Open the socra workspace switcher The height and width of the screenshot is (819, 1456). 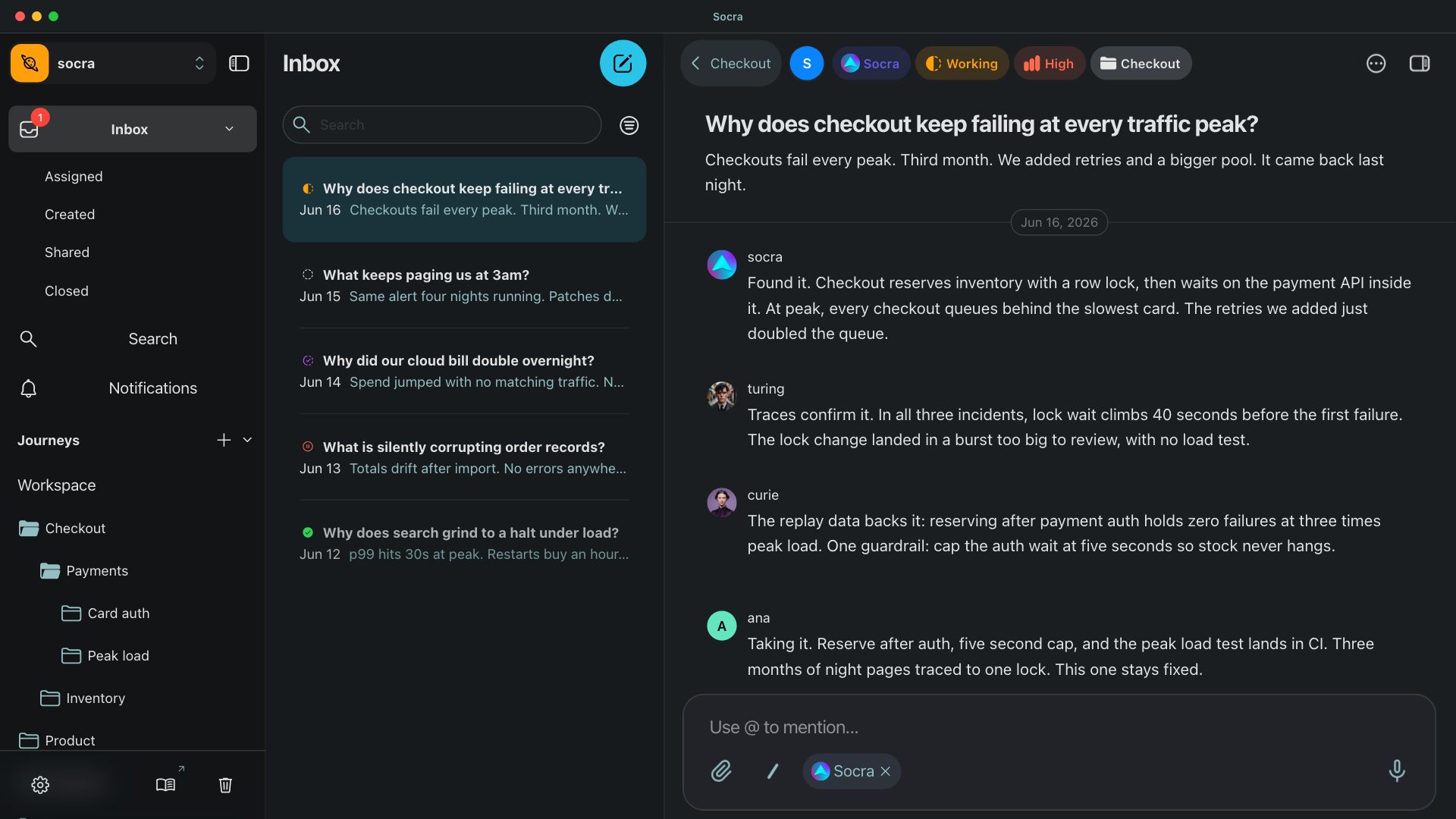(113, 63)
